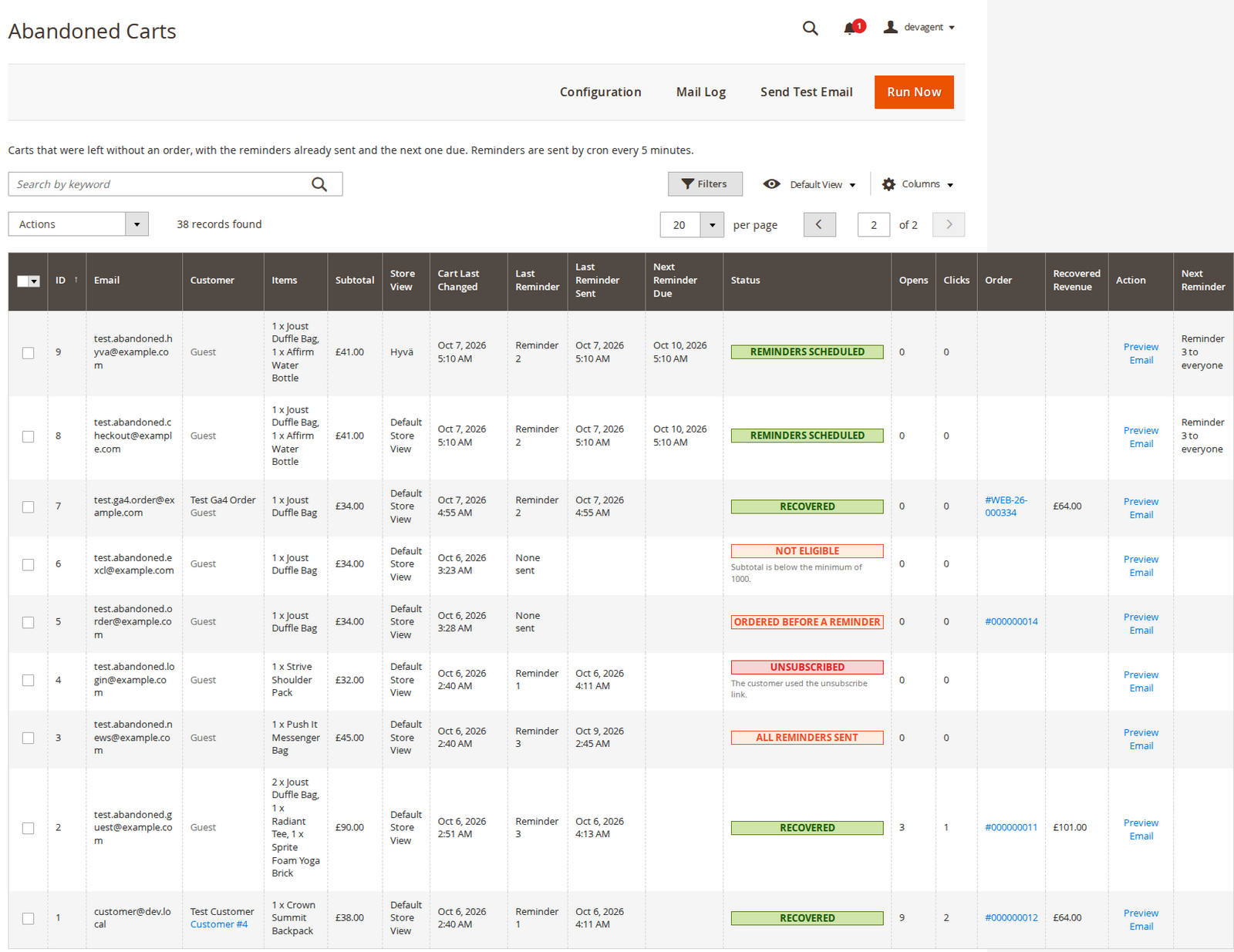Focus the current page number field

coord(874,225)
